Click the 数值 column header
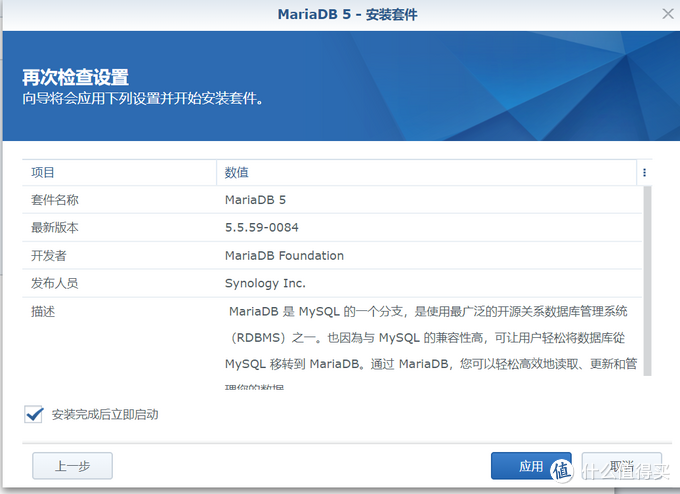The width and height of the screenshot is (680, 494). click(x=426, y=173)
